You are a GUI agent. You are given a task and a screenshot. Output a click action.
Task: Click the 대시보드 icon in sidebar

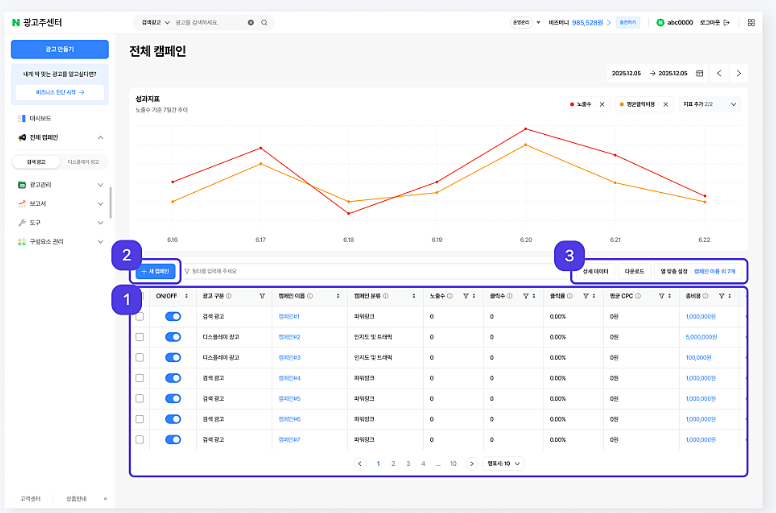pyautogui.click(x=21, y=117)
